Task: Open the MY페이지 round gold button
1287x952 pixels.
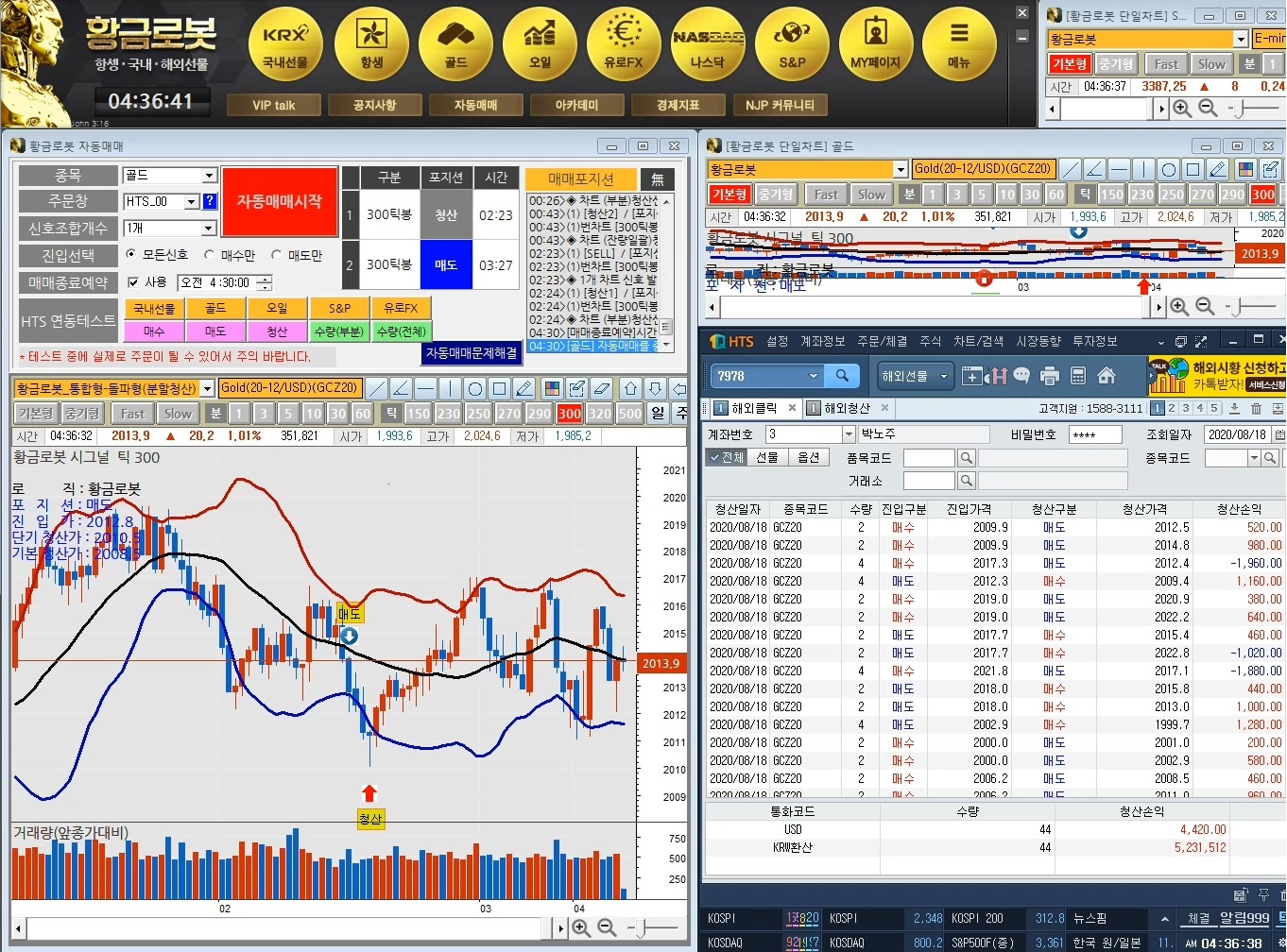Action: point(876,45)
